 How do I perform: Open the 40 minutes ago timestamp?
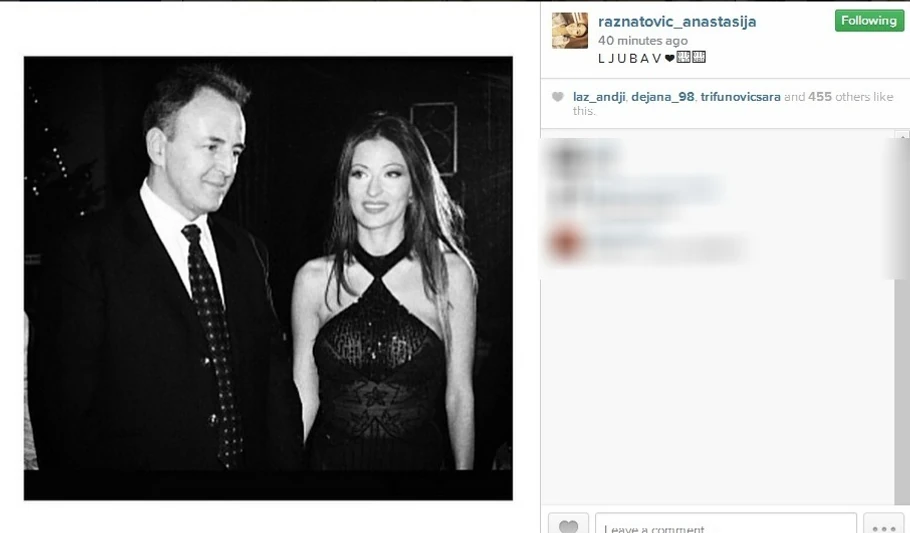642,41
